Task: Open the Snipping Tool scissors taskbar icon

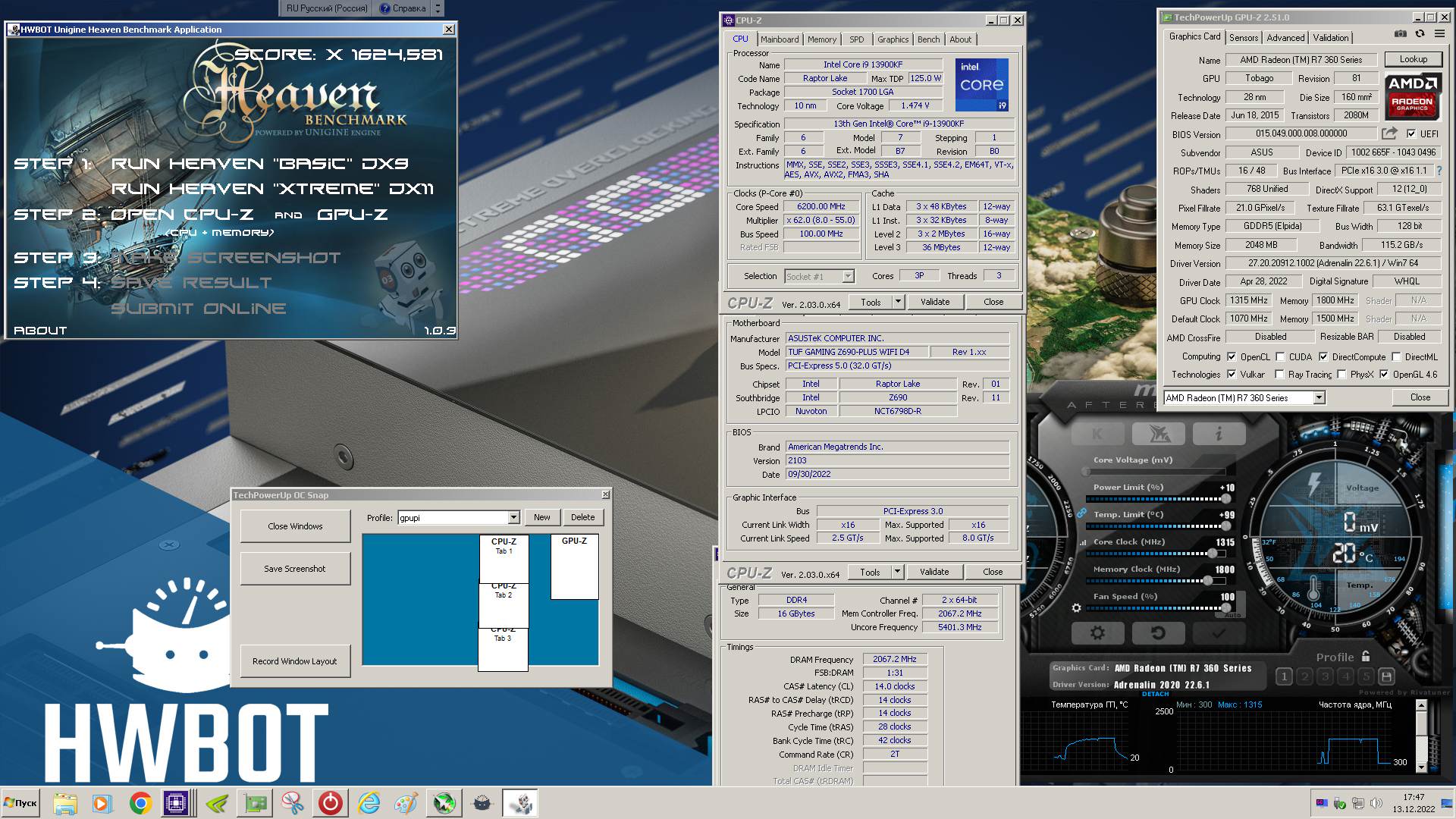Action: [293, 803]
